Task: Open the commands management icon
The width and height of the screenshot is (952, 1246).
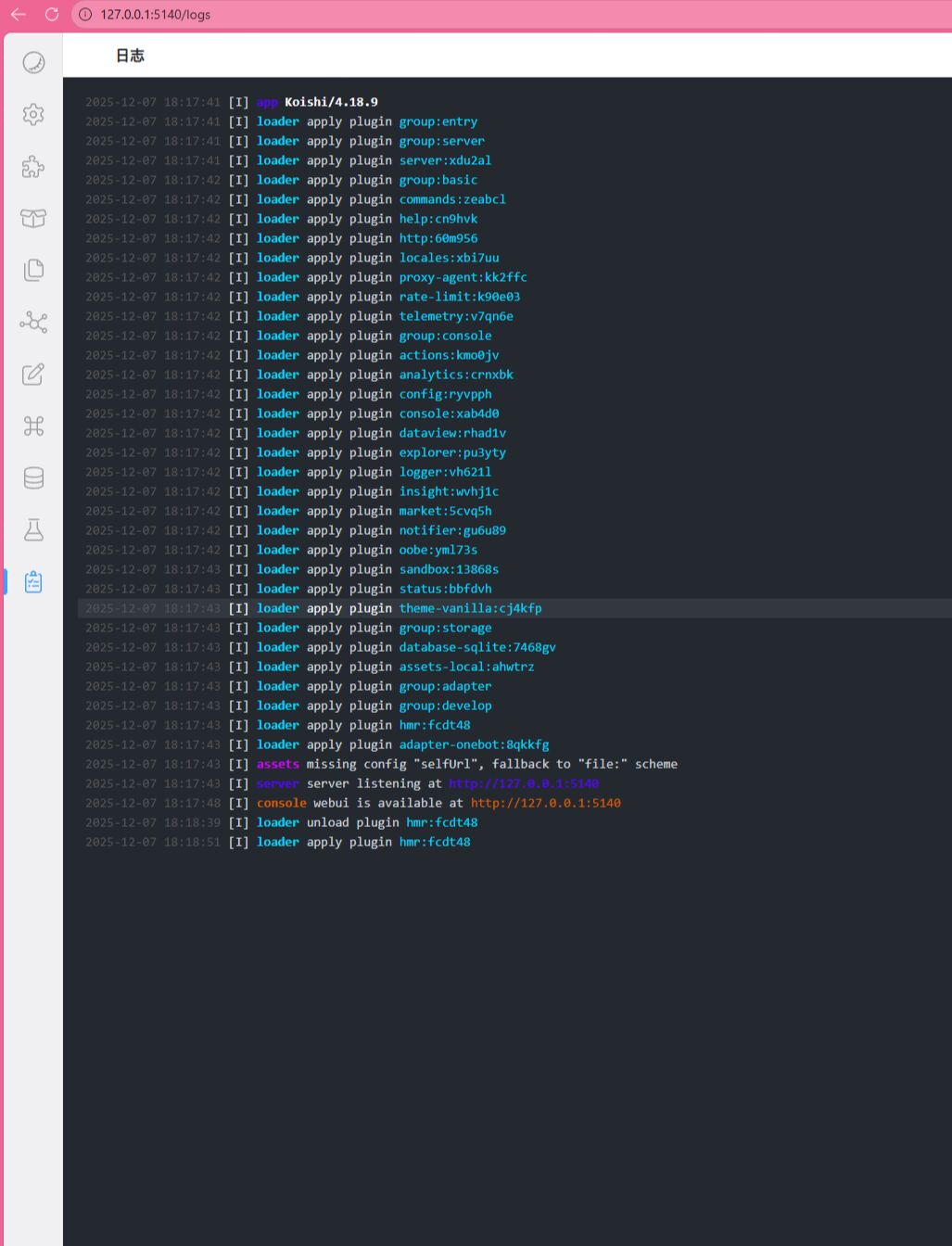Action: pos(33,426)
